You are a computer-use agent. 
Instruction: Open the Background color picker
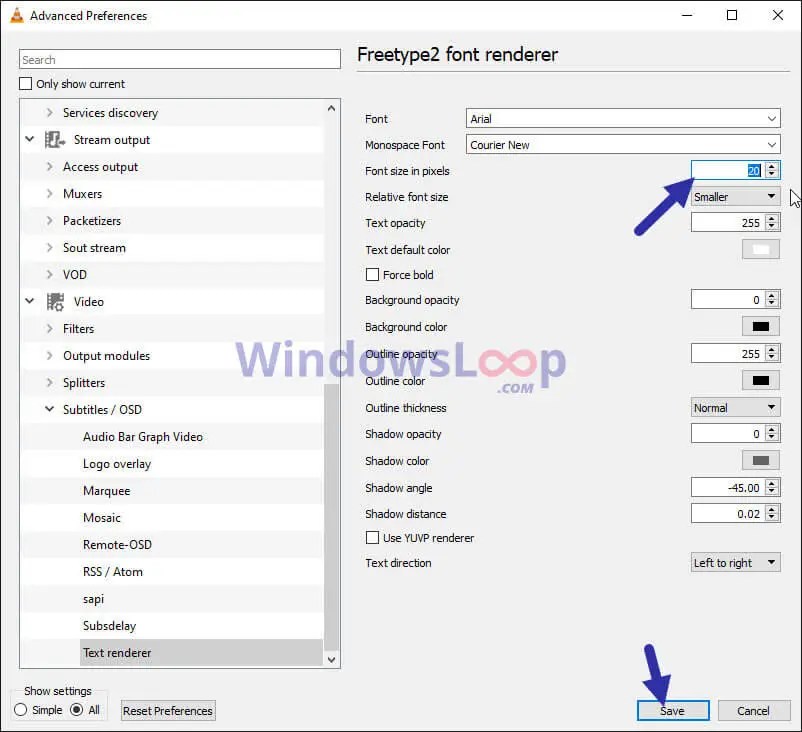(x=761, y=326)
